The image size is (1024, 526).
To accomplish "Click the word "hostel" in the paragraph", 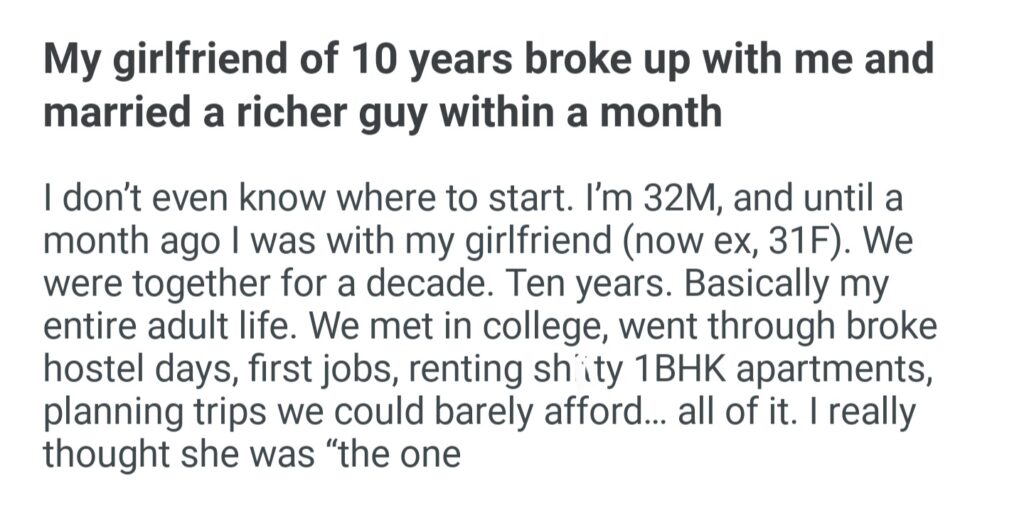I will pos(93,368).
